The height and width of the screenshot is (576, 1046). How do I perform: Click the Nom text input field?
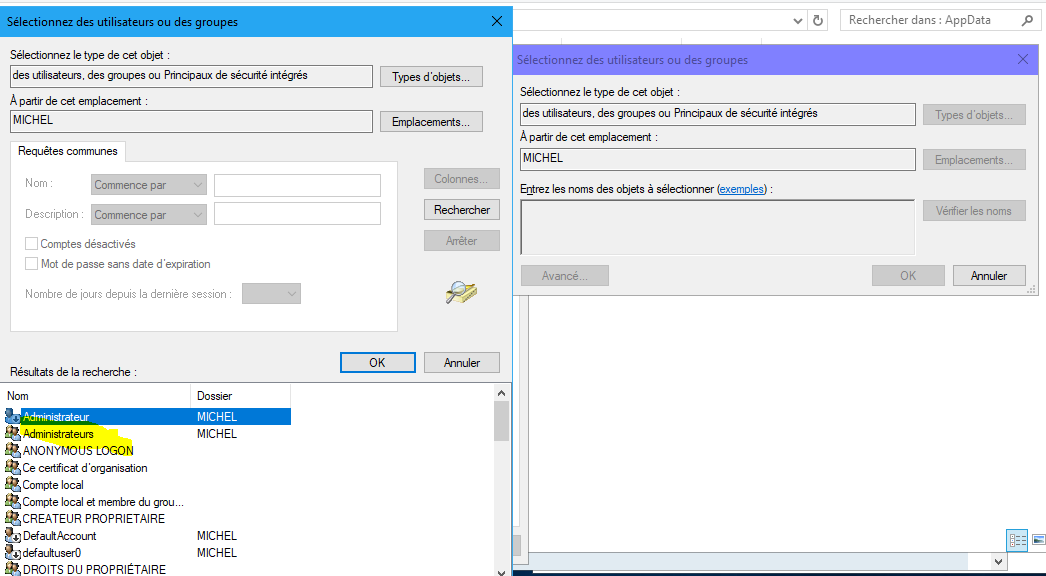pos(298,185)
